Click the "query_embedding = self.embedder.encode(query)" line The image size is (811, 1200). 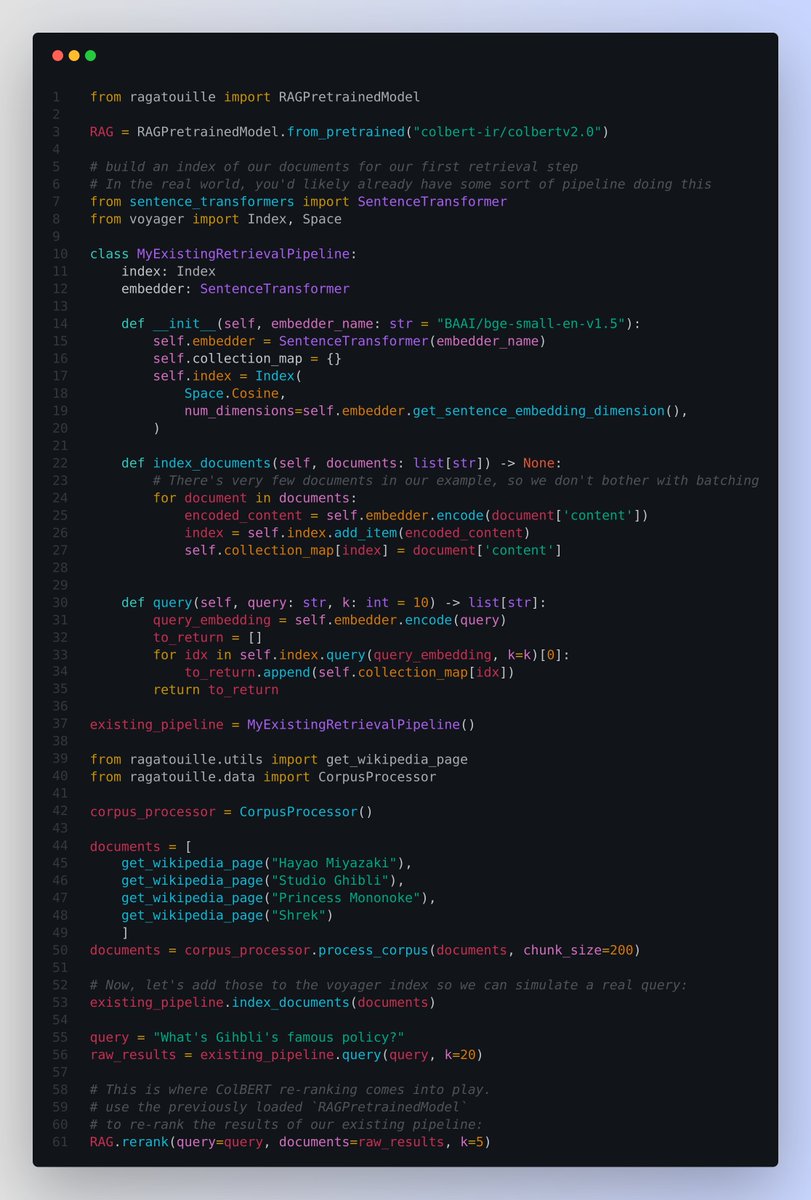coord(330,620)
